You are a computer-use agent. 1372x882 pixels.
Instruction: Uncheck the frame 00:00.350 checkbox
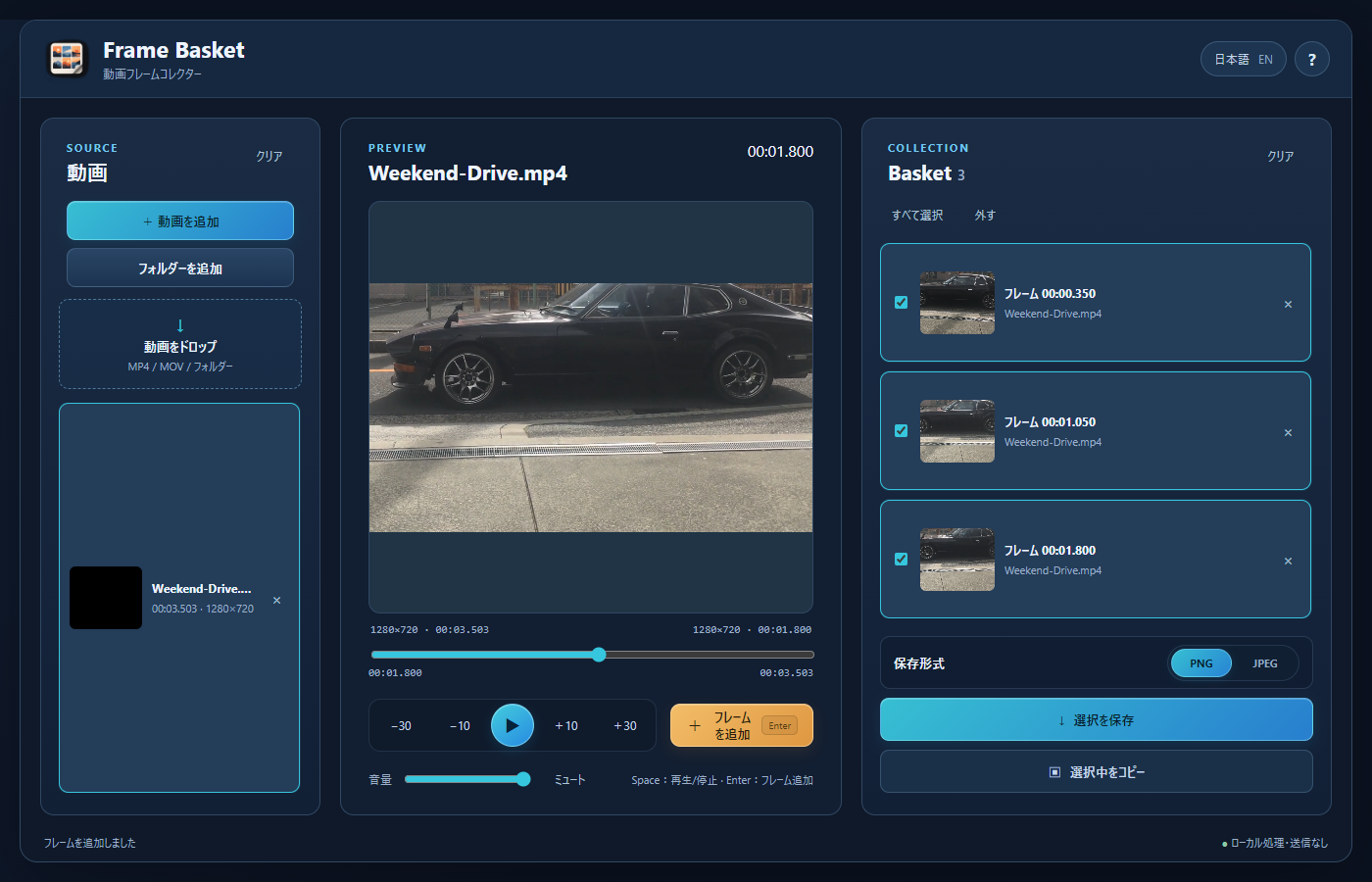901,302
